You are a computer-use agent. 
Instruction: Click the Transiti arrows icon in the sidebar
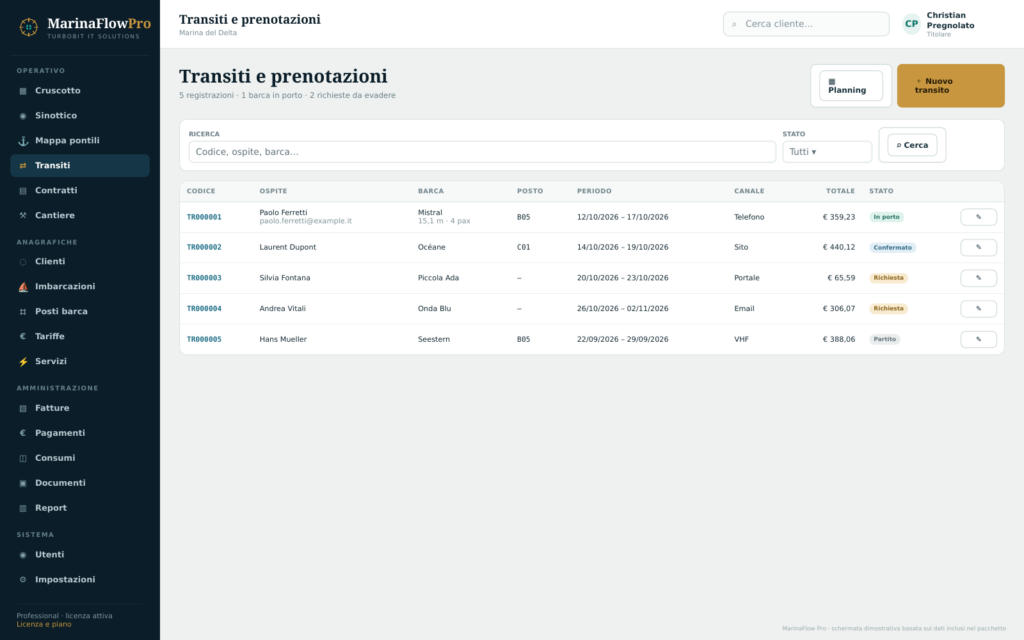tap(23, 166)
